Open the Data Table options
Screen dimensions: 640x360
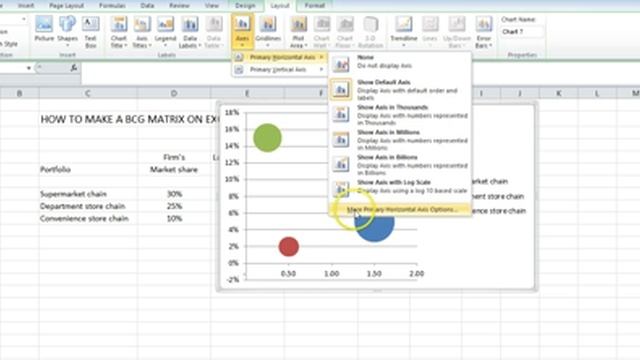click(213, 32)
